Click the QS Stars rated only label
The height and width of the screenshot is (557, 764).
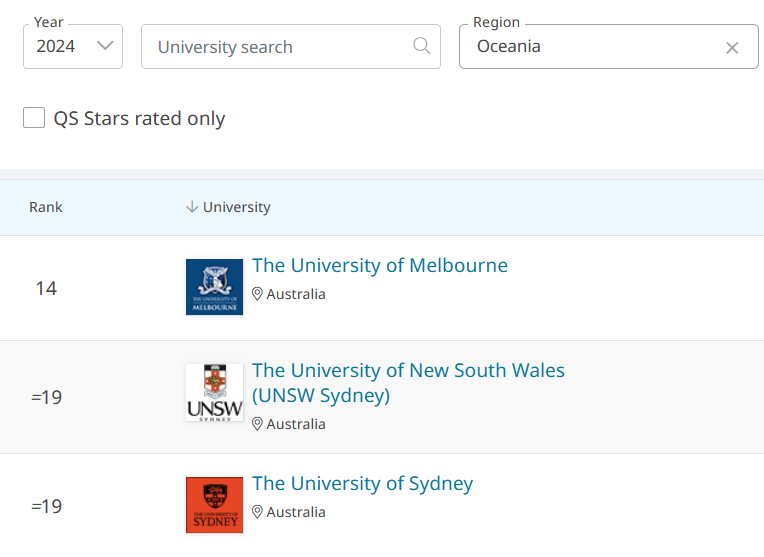pyautogui.click(x=139, y=118)
